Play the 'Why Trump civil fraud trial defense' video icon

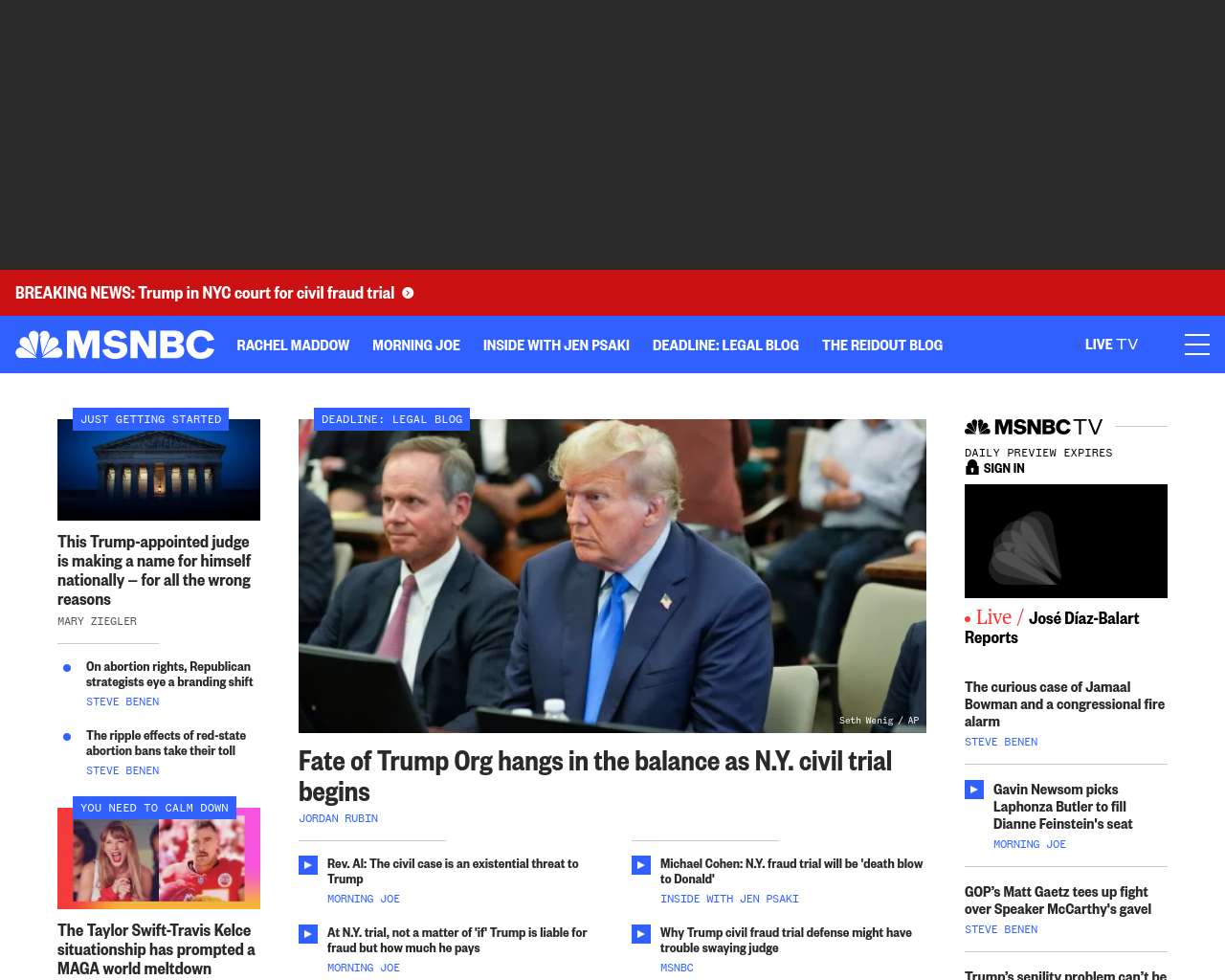[641, 934]
